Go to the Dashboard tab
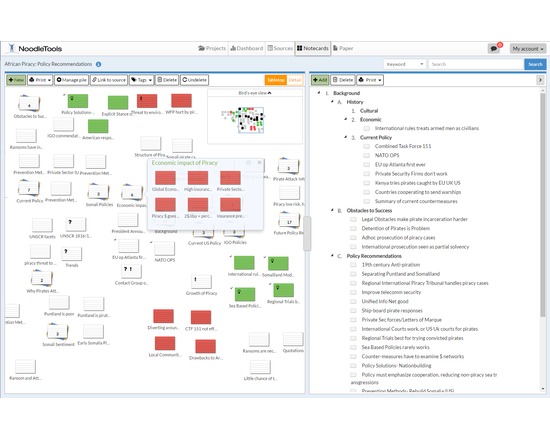Image resolution: width=550 pixels, height=440 pixels. click(x=247, y=48)
